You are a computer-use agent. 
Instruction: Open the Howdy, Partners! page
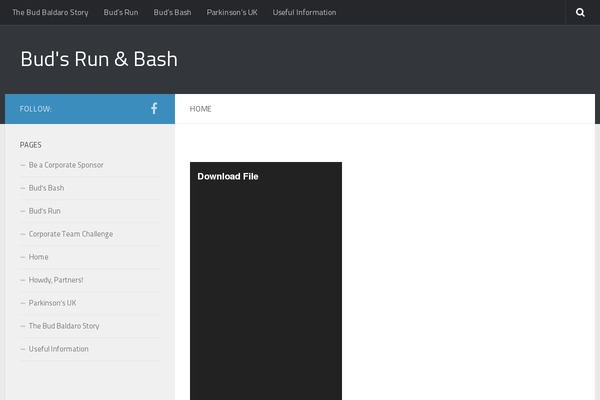pos(56,280)
